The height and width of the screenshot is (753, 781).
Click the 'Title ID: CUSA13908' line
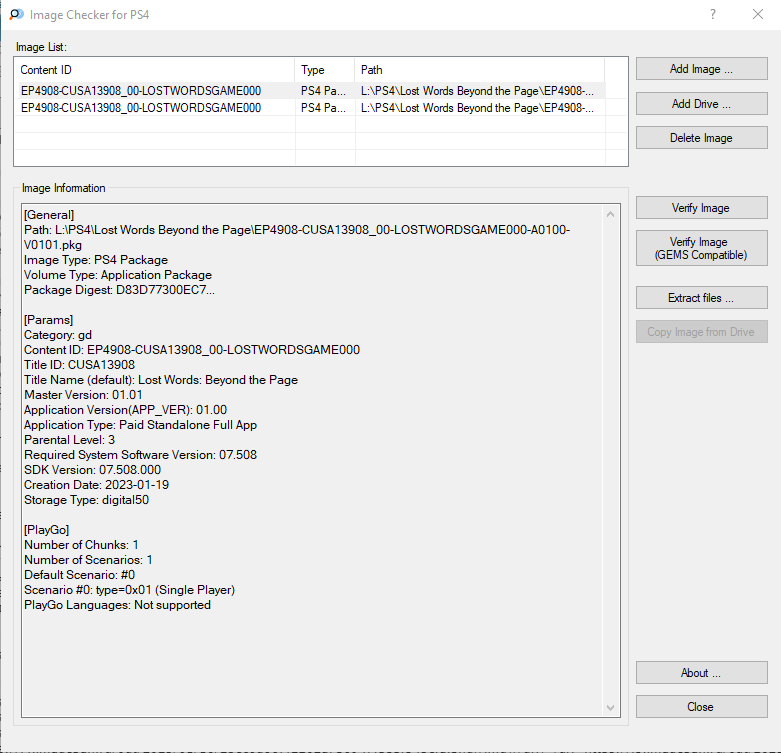click(x=79, y=365)
